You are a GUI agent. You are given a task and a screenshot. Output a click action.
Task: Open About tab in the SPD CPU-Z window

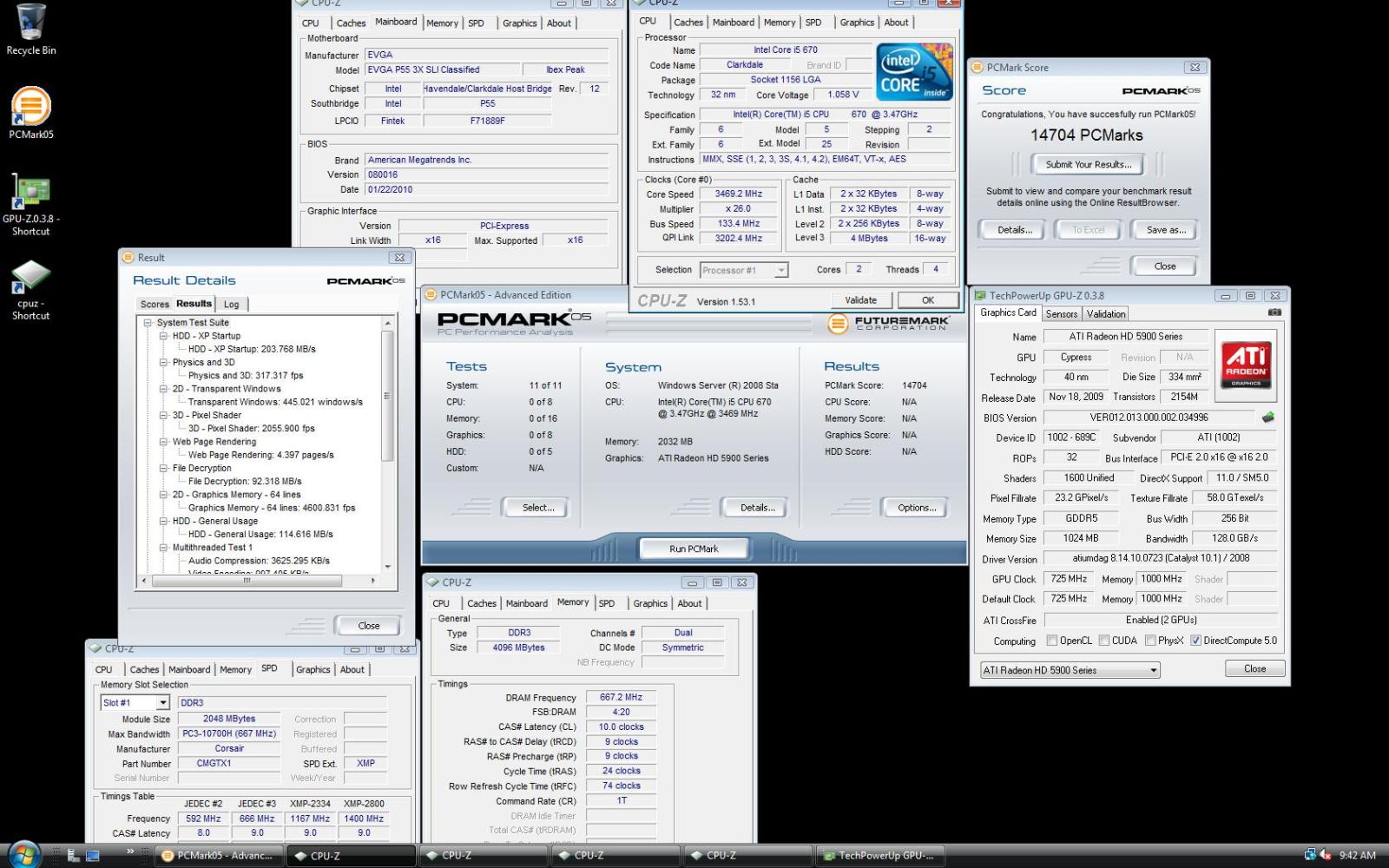(352, 669)
